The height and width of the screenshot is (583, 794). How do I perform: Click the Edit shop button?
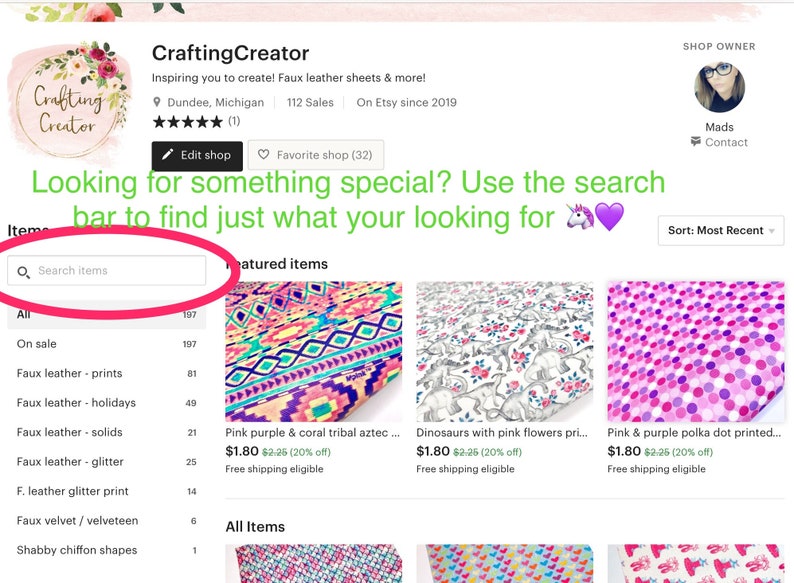[x=197, y=156]
